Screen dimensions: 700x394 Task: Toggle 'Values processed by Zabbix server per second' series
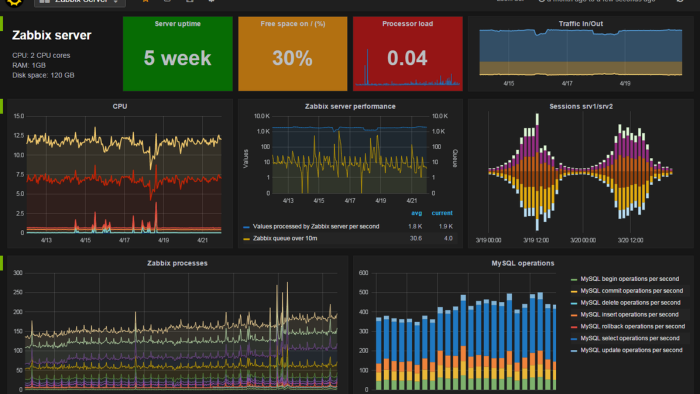[316, 226]
